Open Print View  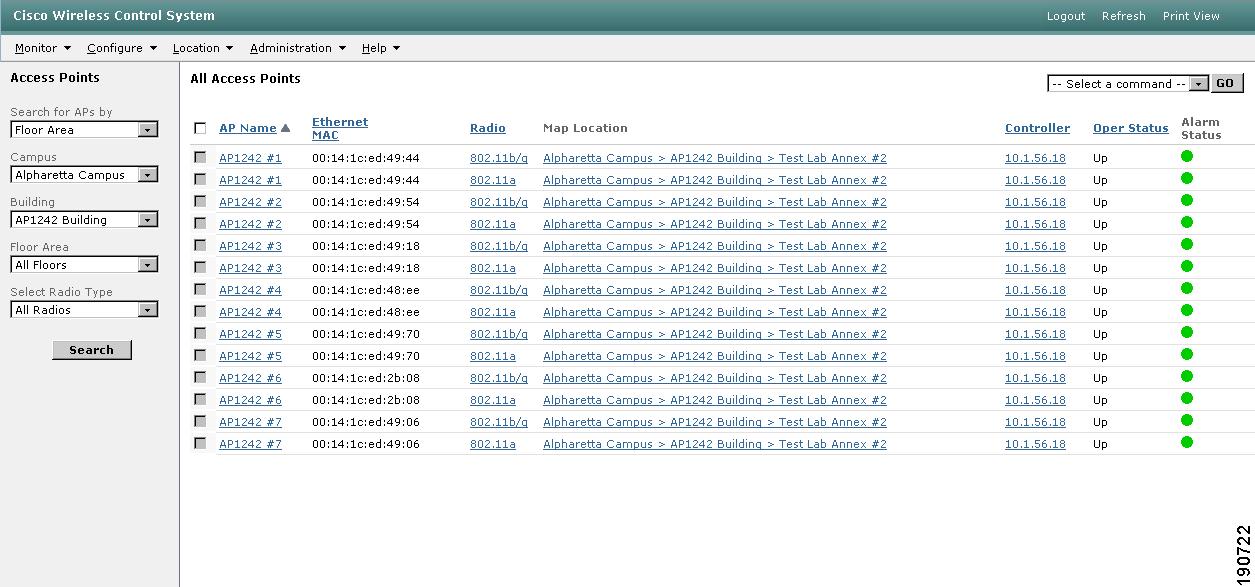click(1191, 16)
